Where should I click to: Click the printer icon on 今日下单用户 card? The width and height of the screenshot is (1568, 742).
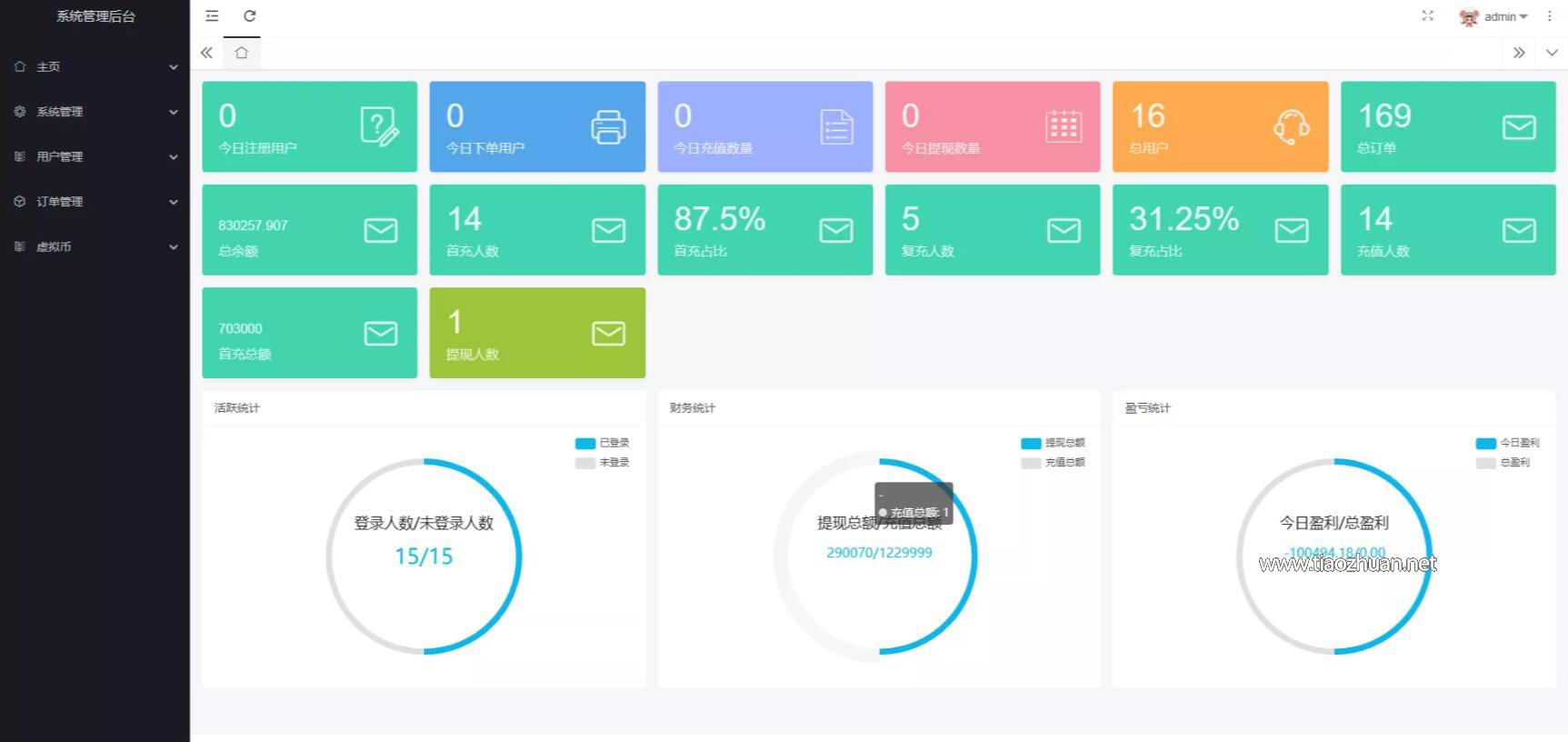click(x=608, y=127)
